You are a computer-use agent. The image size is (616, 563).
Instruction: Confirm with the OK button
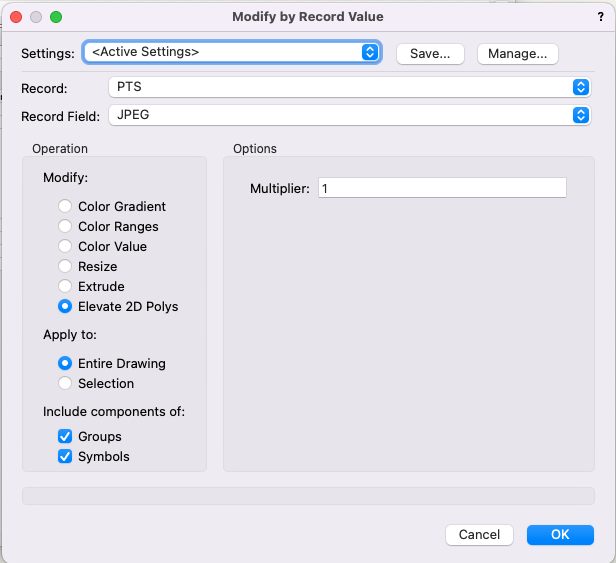point(560,535)
